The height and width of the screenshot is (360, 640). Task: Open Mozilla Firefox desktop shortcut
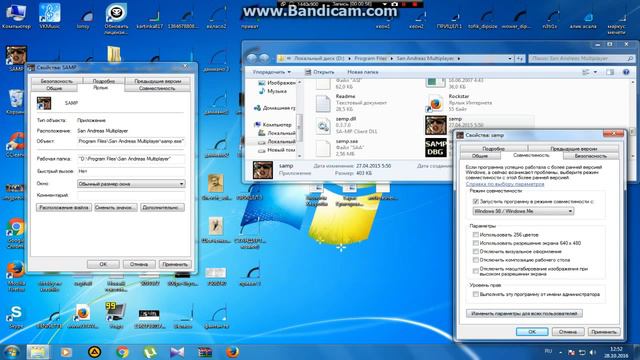point(16,277)
